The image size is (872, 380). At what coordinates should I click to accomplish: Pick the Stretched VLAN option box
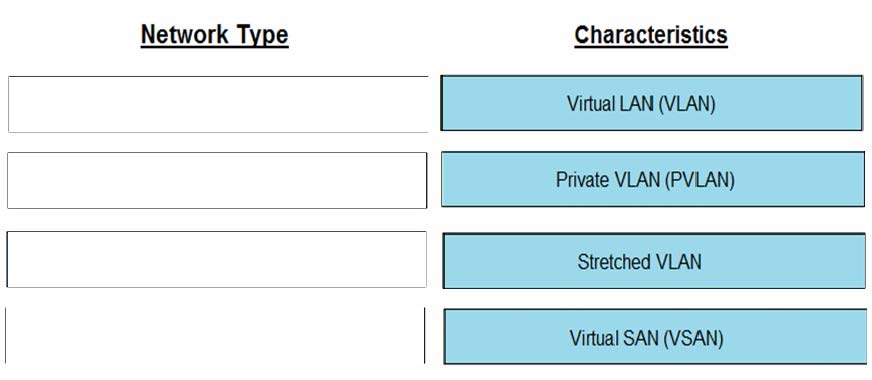pos(654,261)
